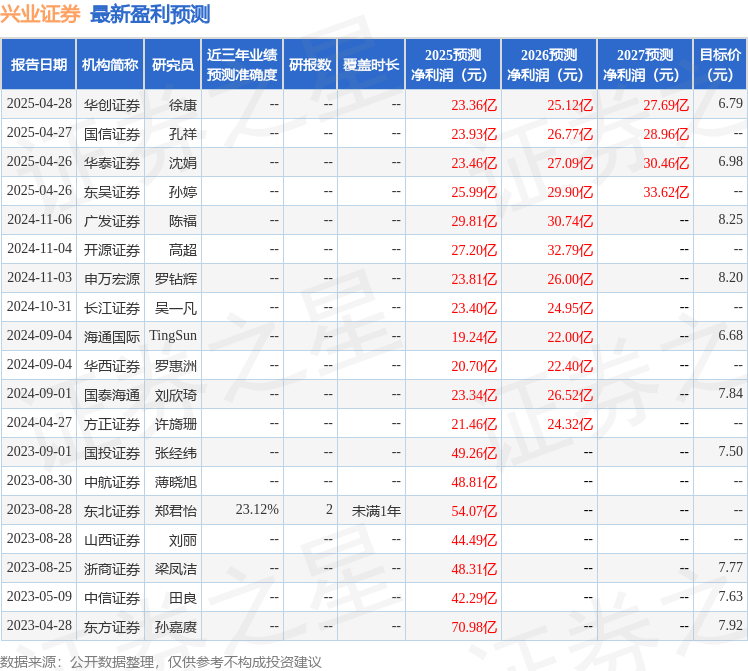The height and width of the screenshot is (671, 748).
Task: Click the 兴业证券 title text
Action: pos(40,14)
